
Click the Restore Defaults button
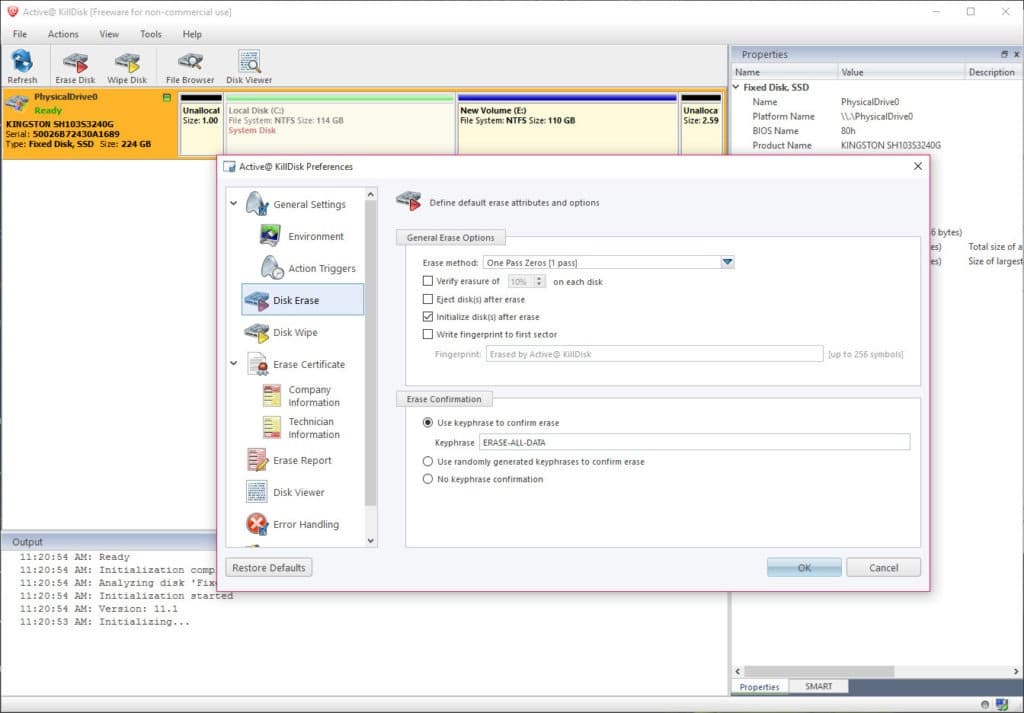[268, 568]
